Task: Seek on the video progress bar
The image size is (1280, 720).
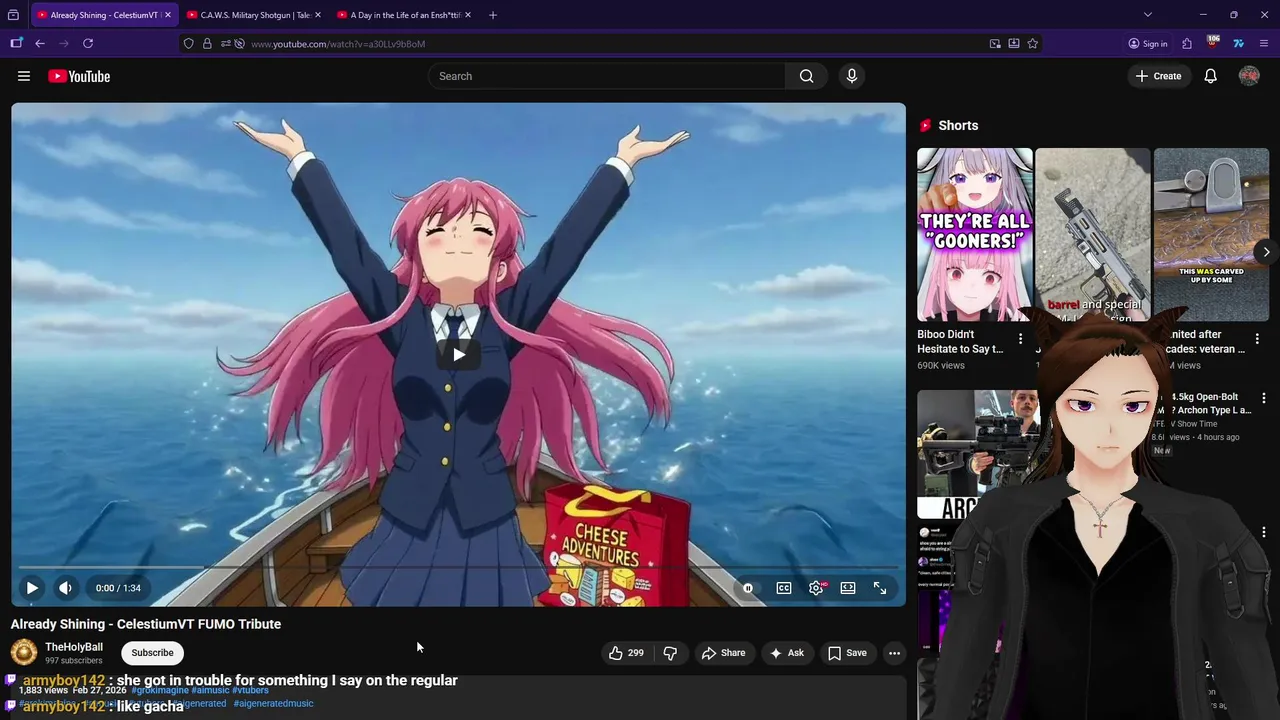Action: (x=458, y=567)
